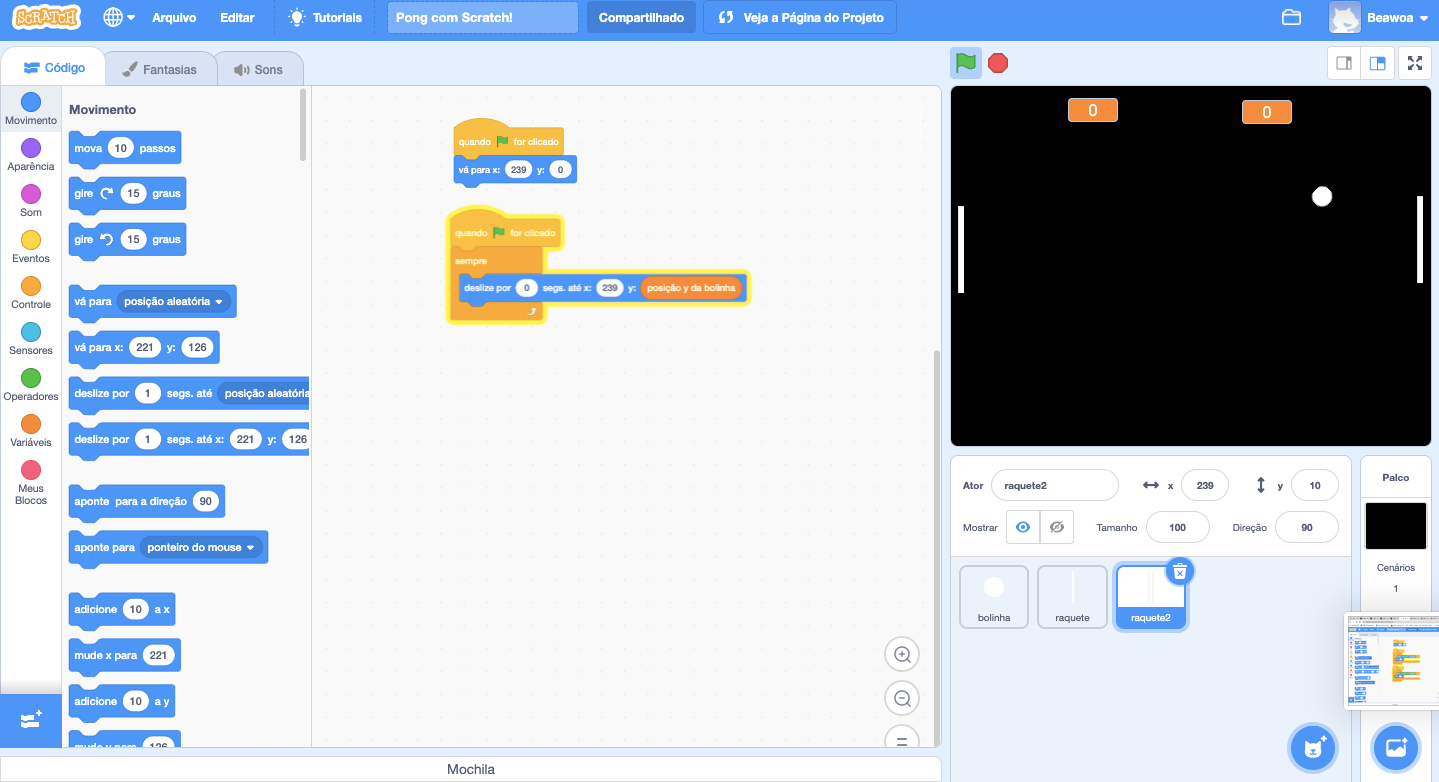1439x782 pixels.
Task: Open the Arquivo menu
Action: click(174, 17)
